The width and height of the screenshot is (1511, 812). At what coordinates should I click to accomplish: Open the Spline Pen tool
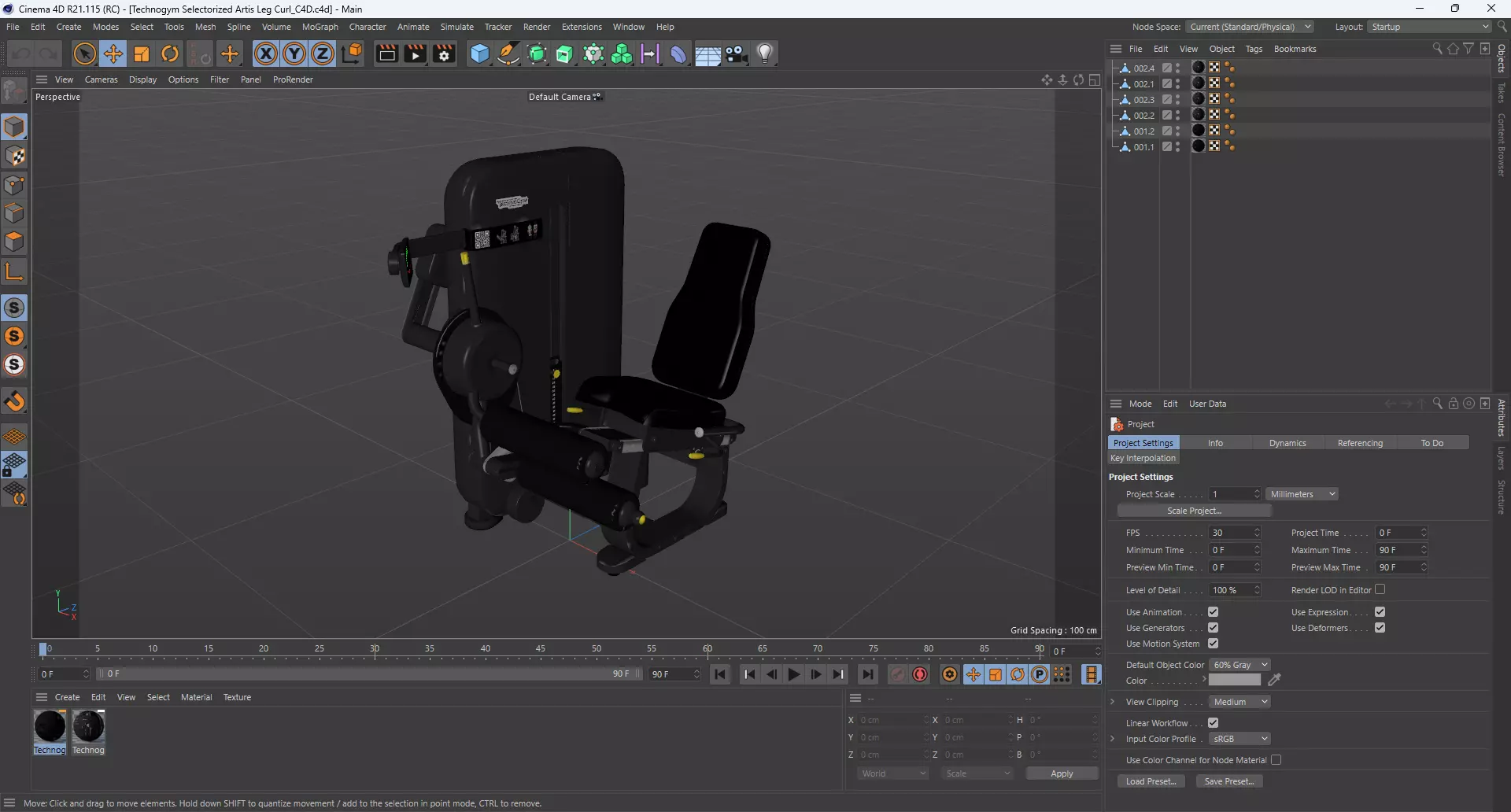pos(508,54)
